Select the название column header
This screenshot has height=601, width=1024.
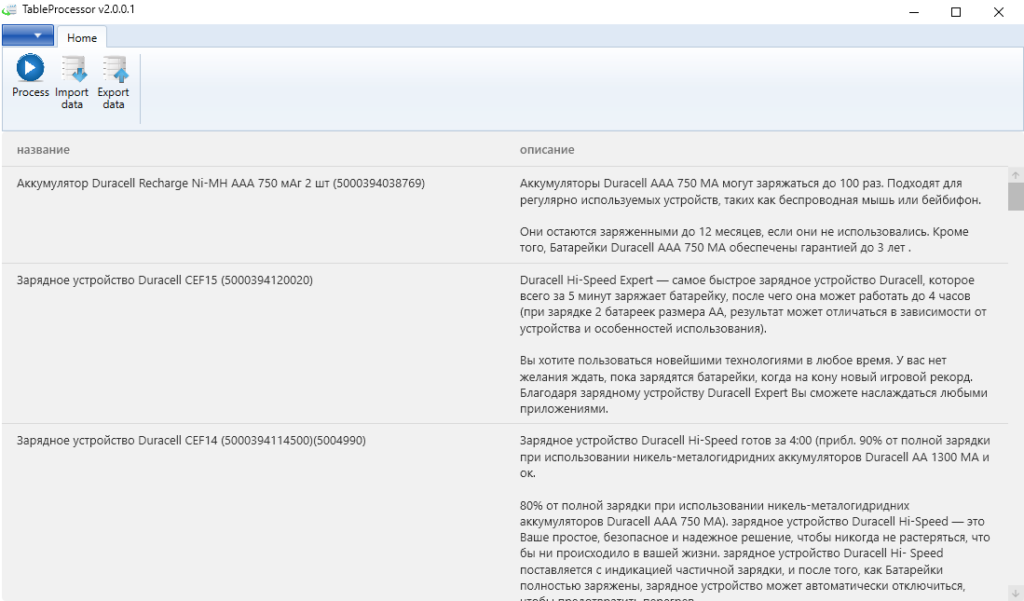coord(43,150)
